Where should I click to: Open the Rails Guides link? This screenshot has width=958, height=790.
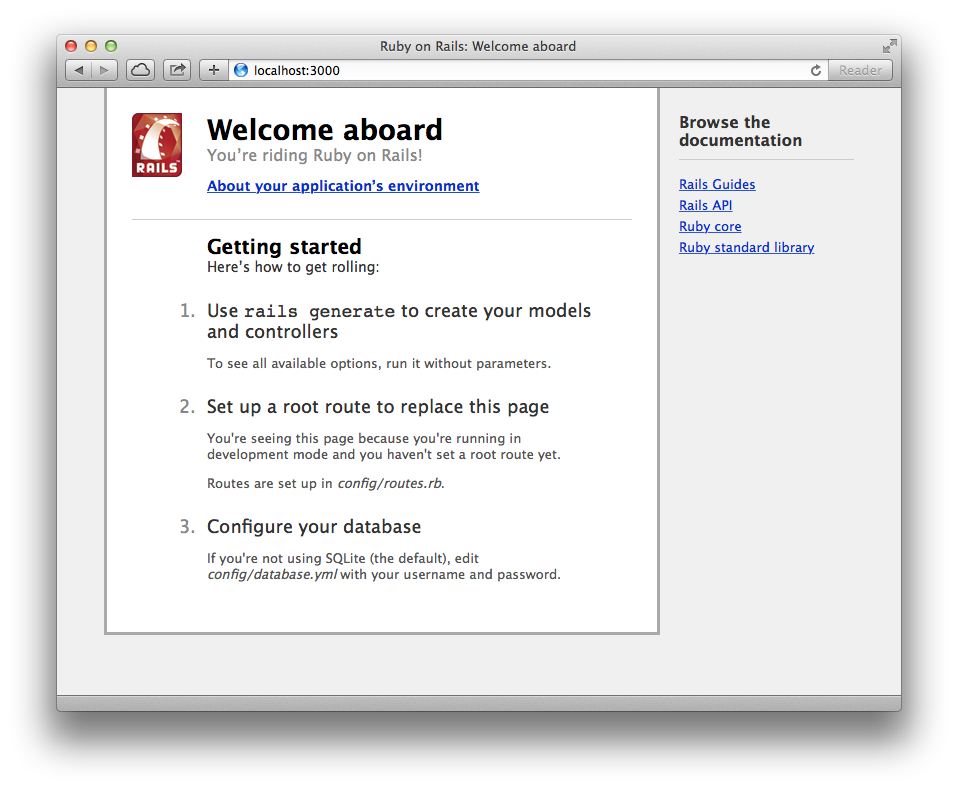pos(717,184)
